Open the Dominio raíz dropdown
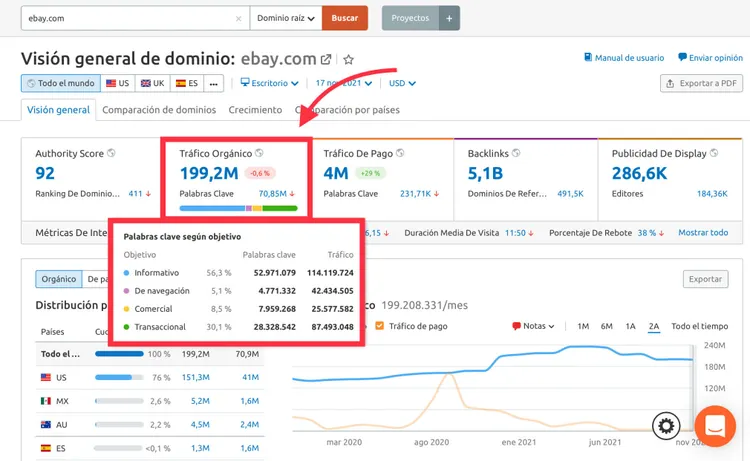The width and height of the screenshot is (750, 461). click(286, 18)
